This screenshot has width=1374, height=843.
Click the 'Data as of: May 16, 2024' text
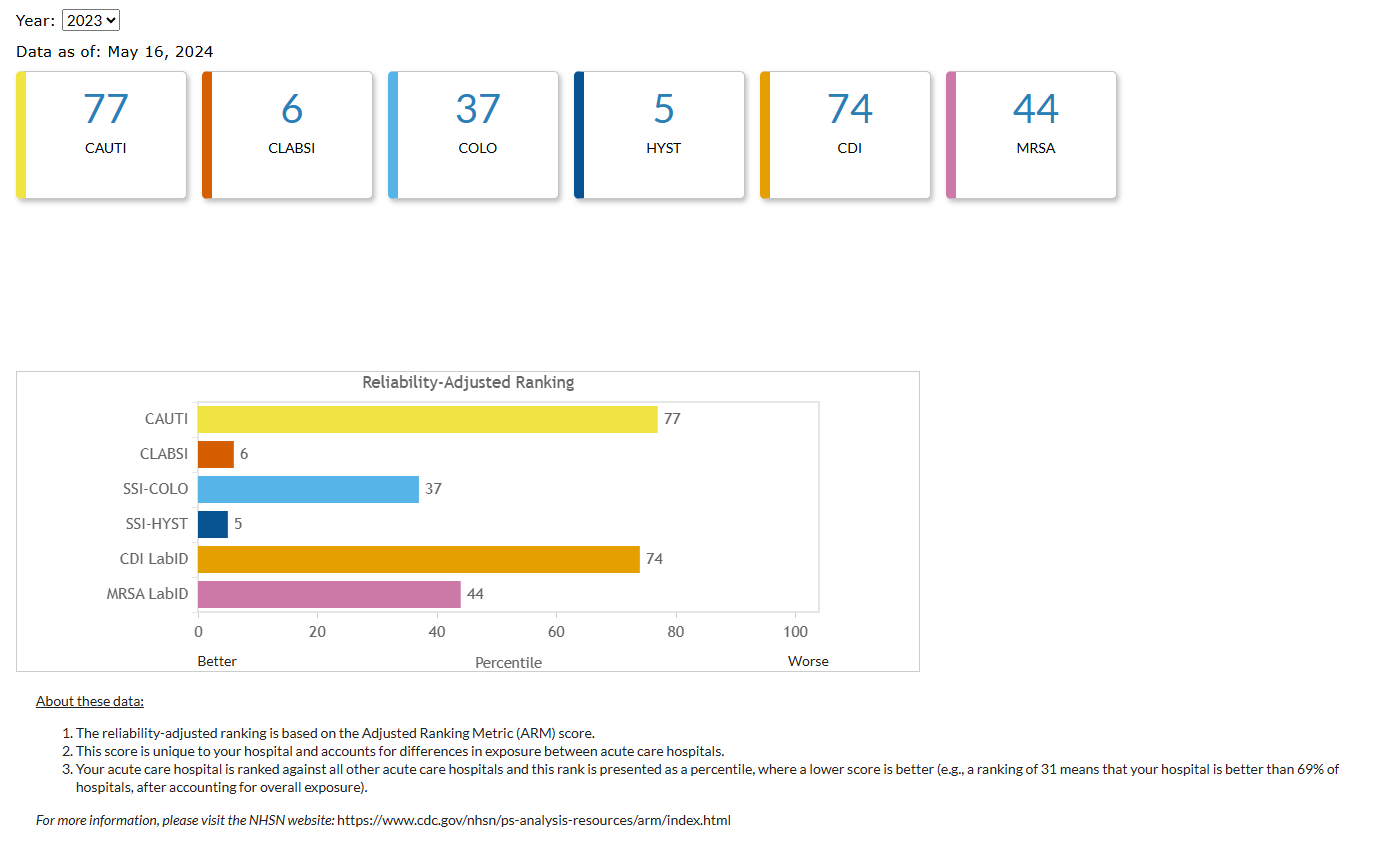point(114,52)
